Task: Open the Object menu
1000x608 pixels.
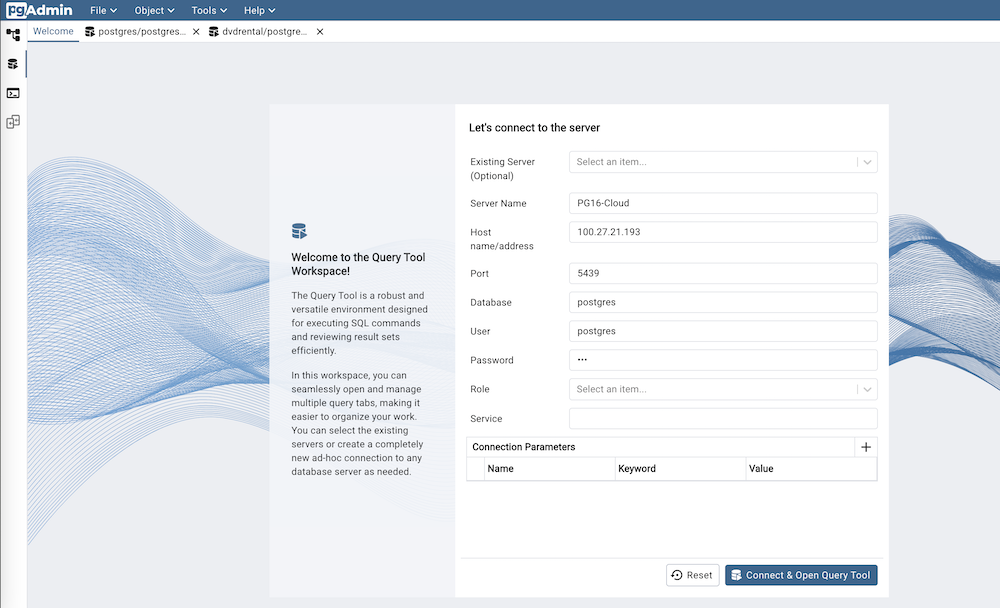Action: pyautogui.click(x=153, y=10)
